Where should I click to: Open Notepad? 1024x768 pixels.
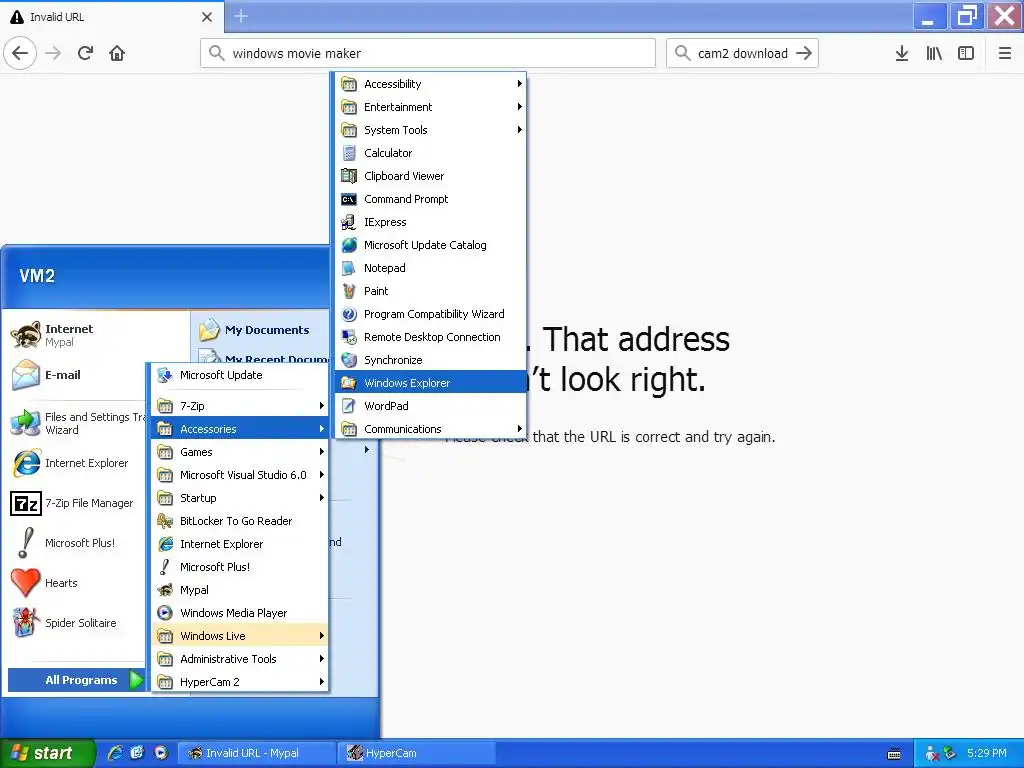point(430,268)
